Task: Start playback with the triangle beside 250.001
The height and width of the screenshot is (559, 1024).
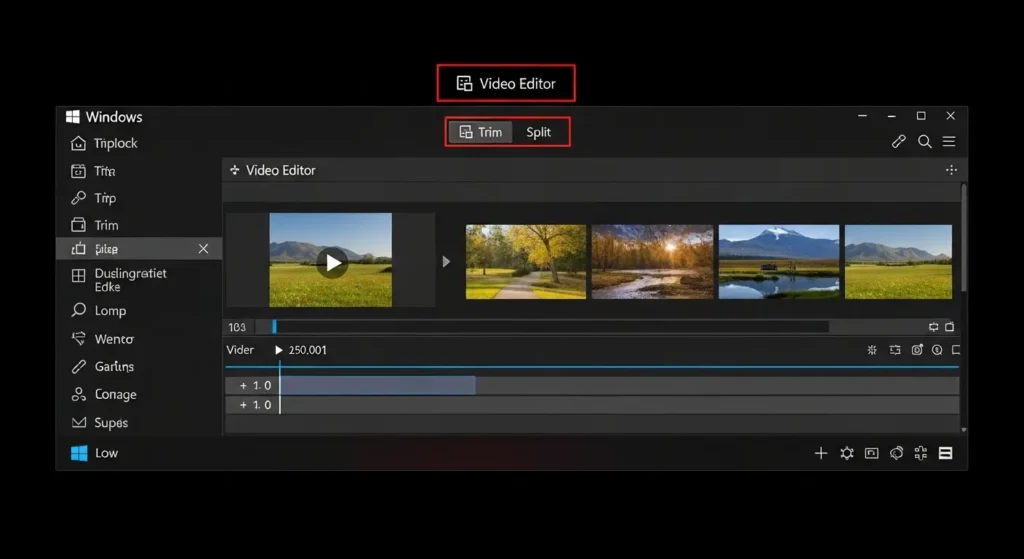Action: [279, 350]
